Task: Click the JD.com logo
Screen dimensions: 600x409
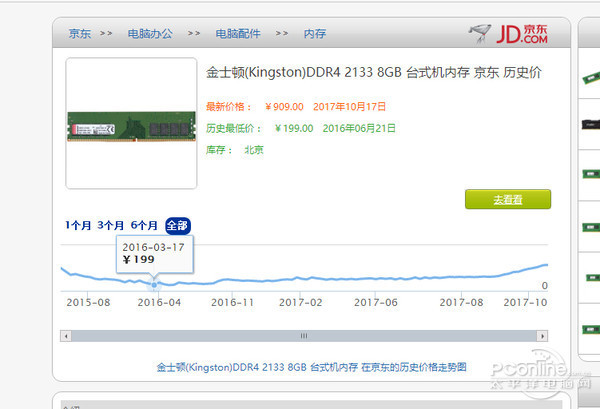Action: click(509, 33)
